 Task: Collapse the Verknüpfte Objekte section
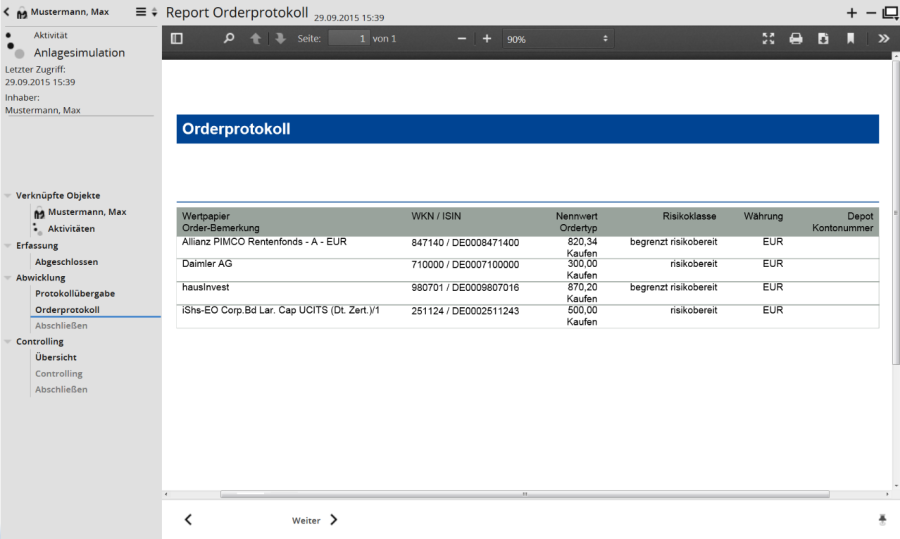[9, 196]
